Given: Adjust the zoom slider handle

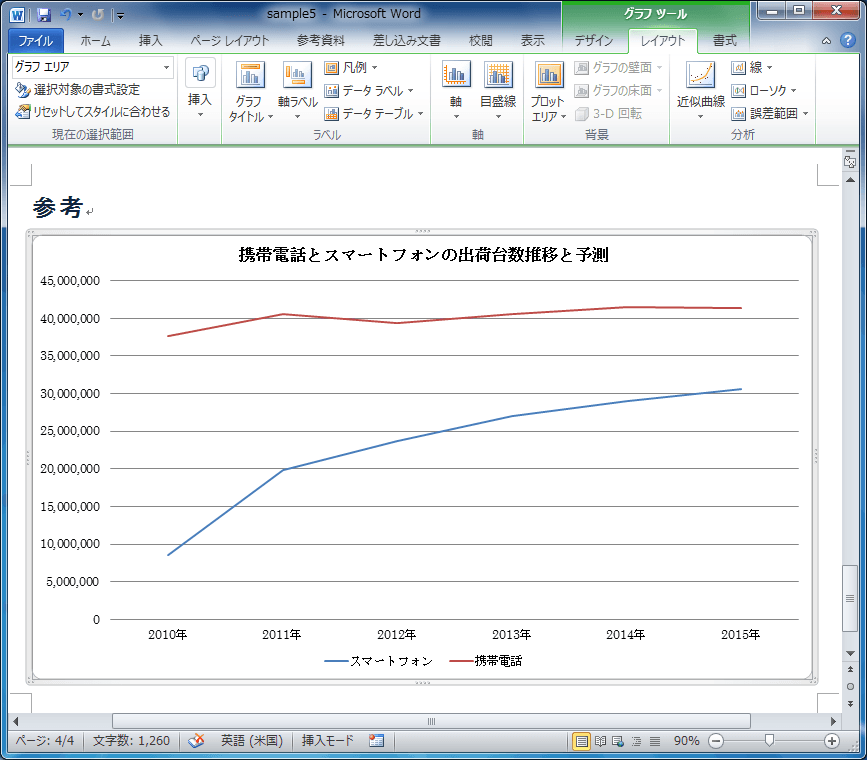Looking at the screenshot, I should tap(769, 741).
